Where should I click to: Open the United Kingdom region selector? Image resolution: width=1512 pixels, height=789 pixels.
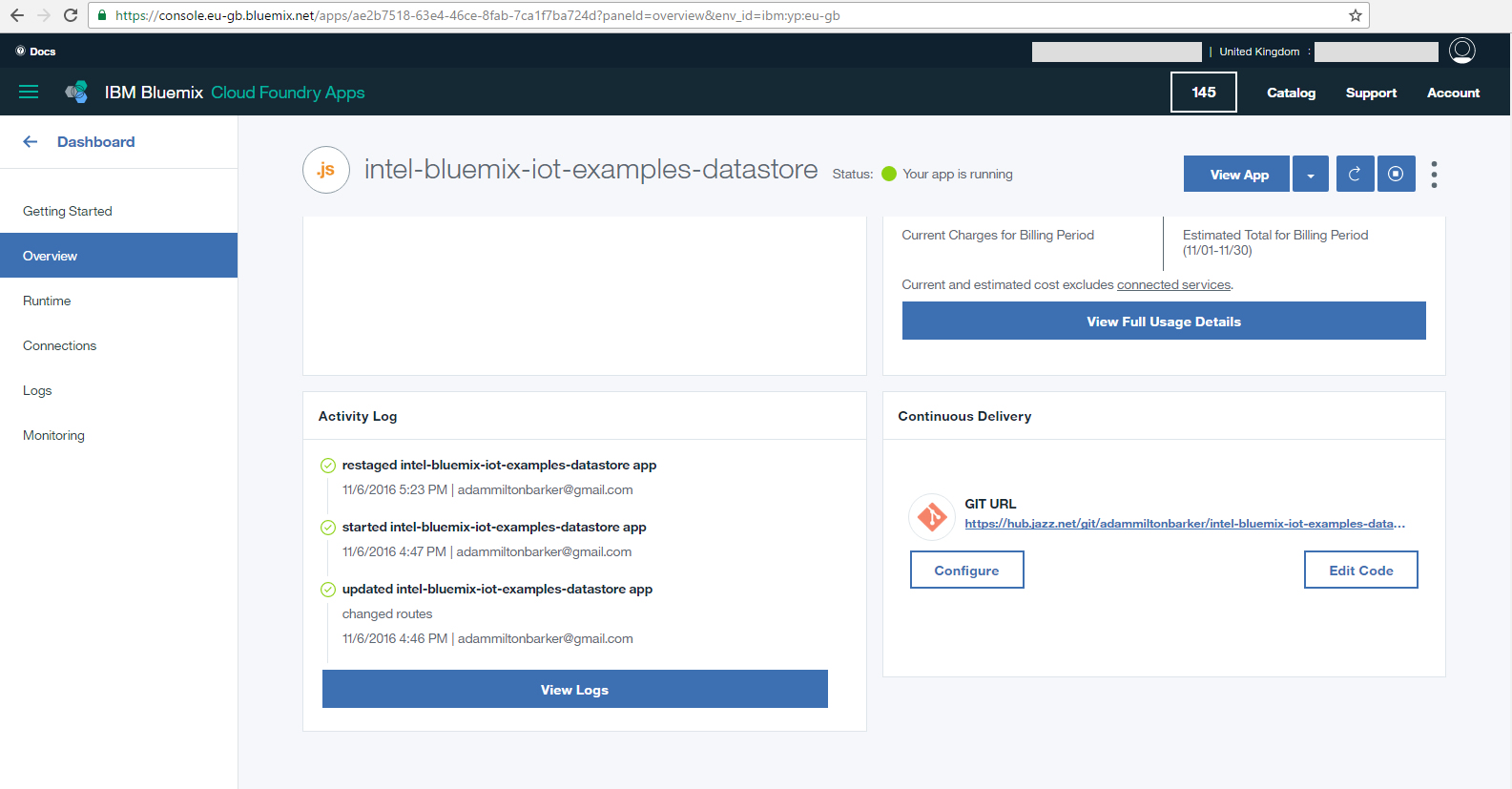click(1259, 52)
